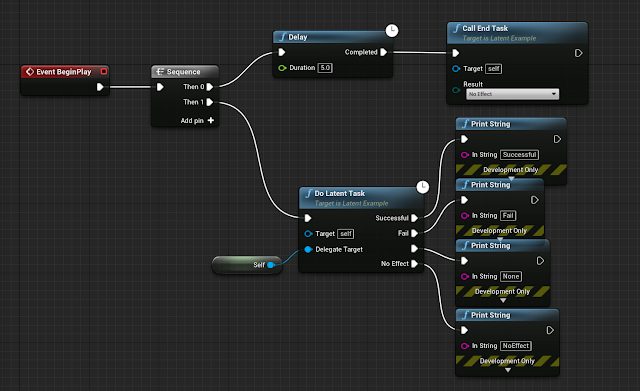Click the output exec pin on Successful Print String
640x391 pixels.
(x=557, y=139)
